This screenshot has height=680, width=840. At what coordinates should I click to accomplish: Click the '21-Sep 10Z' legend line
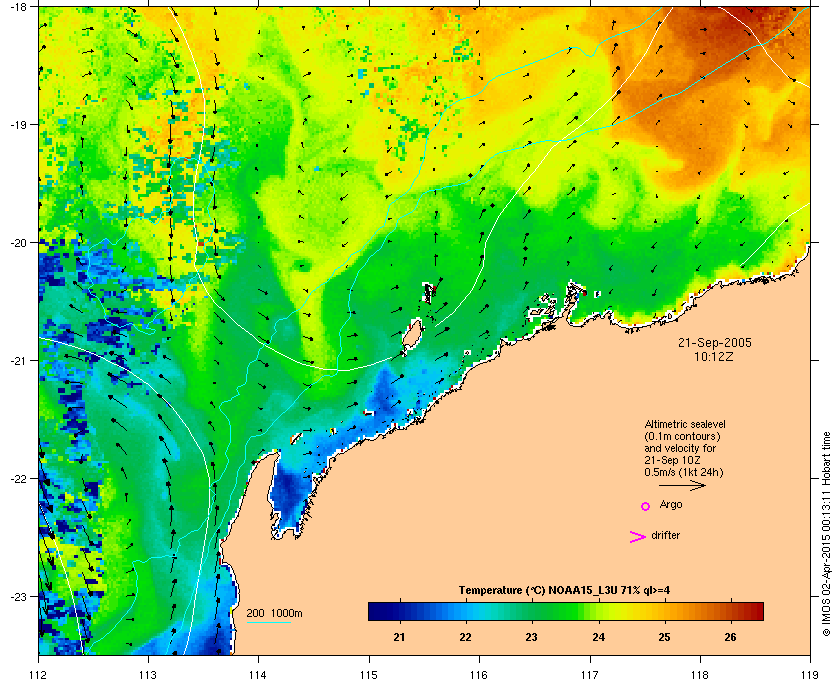672,460
